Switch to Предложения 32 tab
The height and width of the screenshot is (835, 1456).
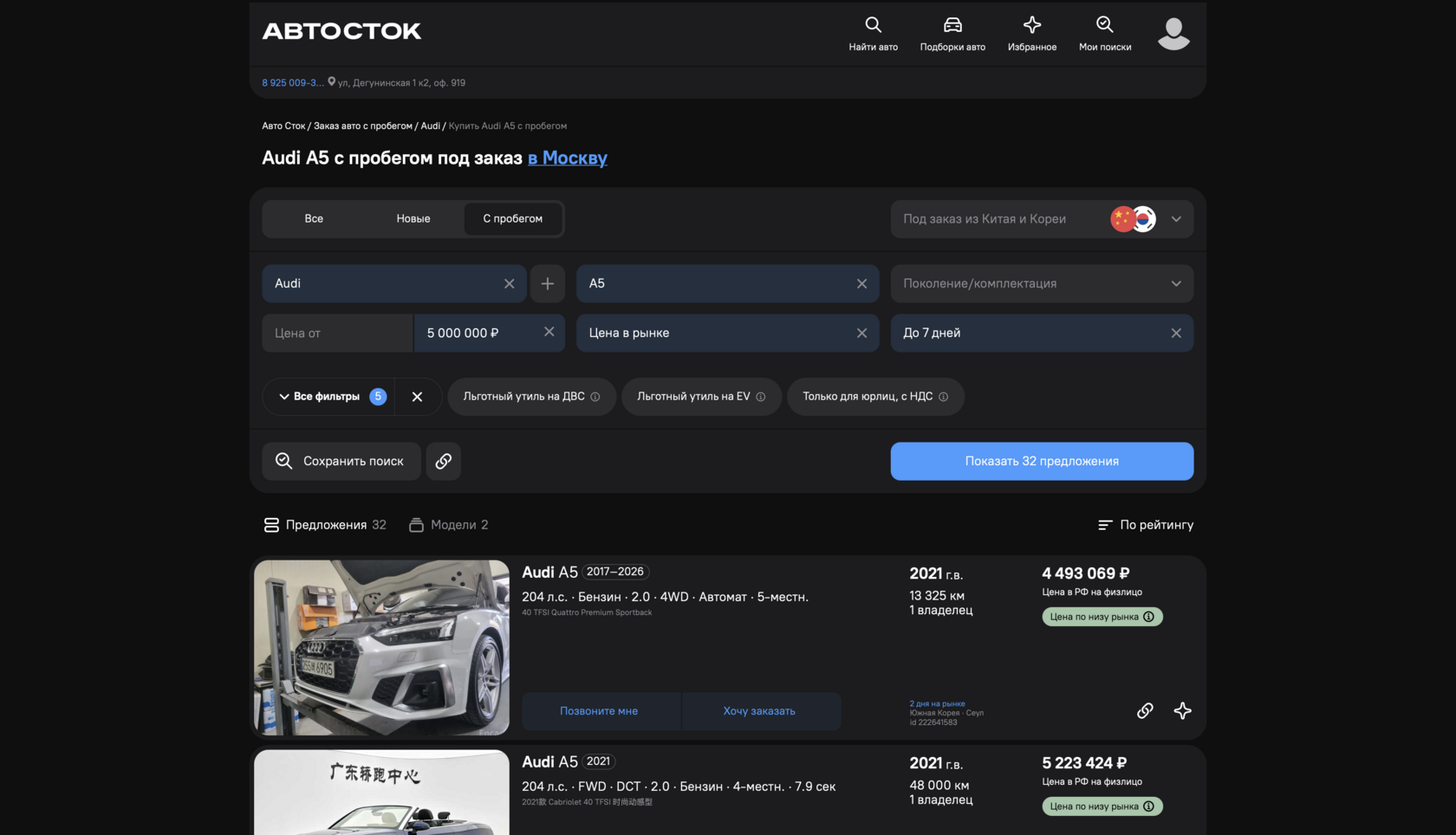[x=325, y=525]
